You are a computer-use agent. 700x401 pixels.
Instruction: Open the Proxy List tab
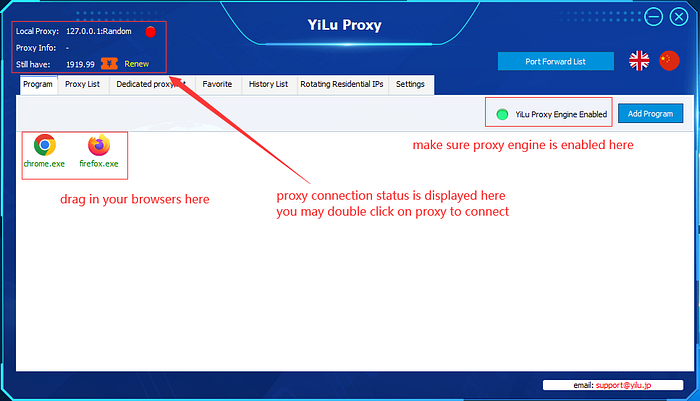(83, 84)
